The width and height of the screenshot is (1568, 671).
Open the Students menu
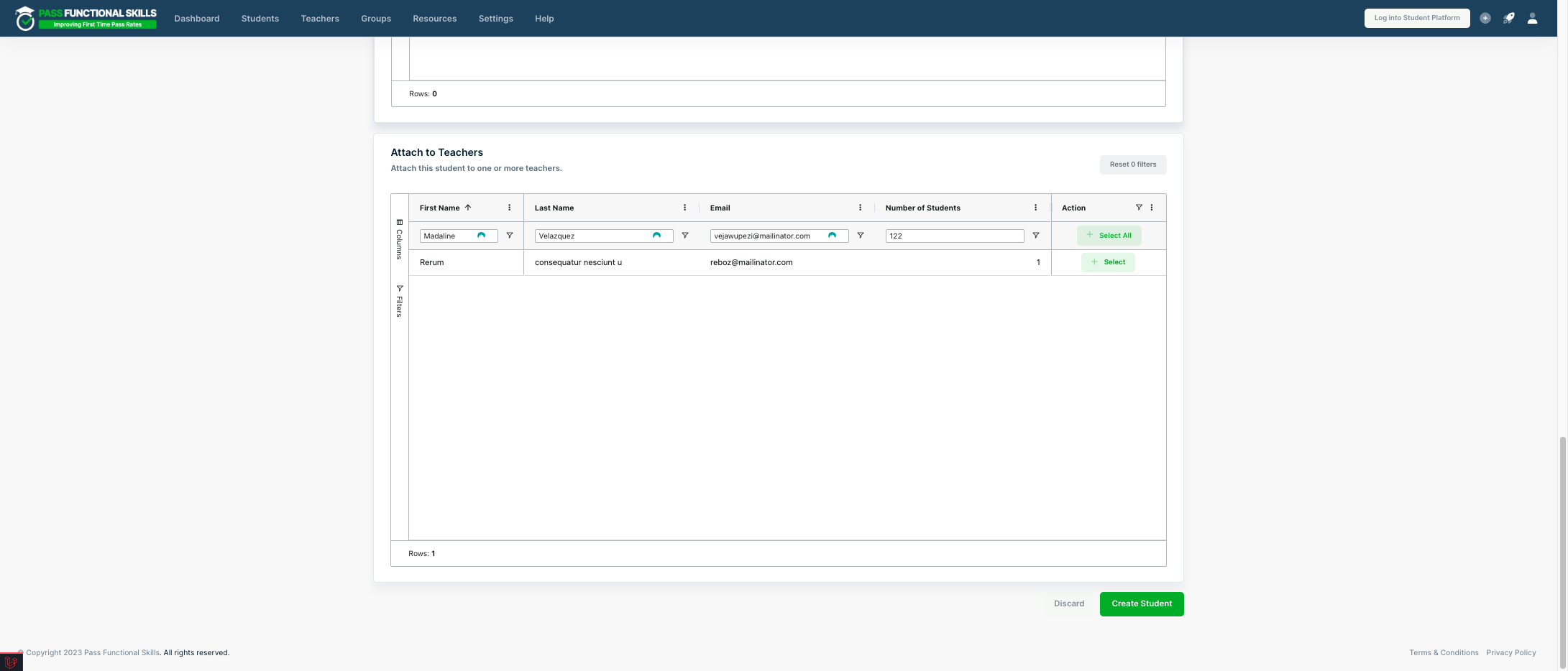(260, 19)
